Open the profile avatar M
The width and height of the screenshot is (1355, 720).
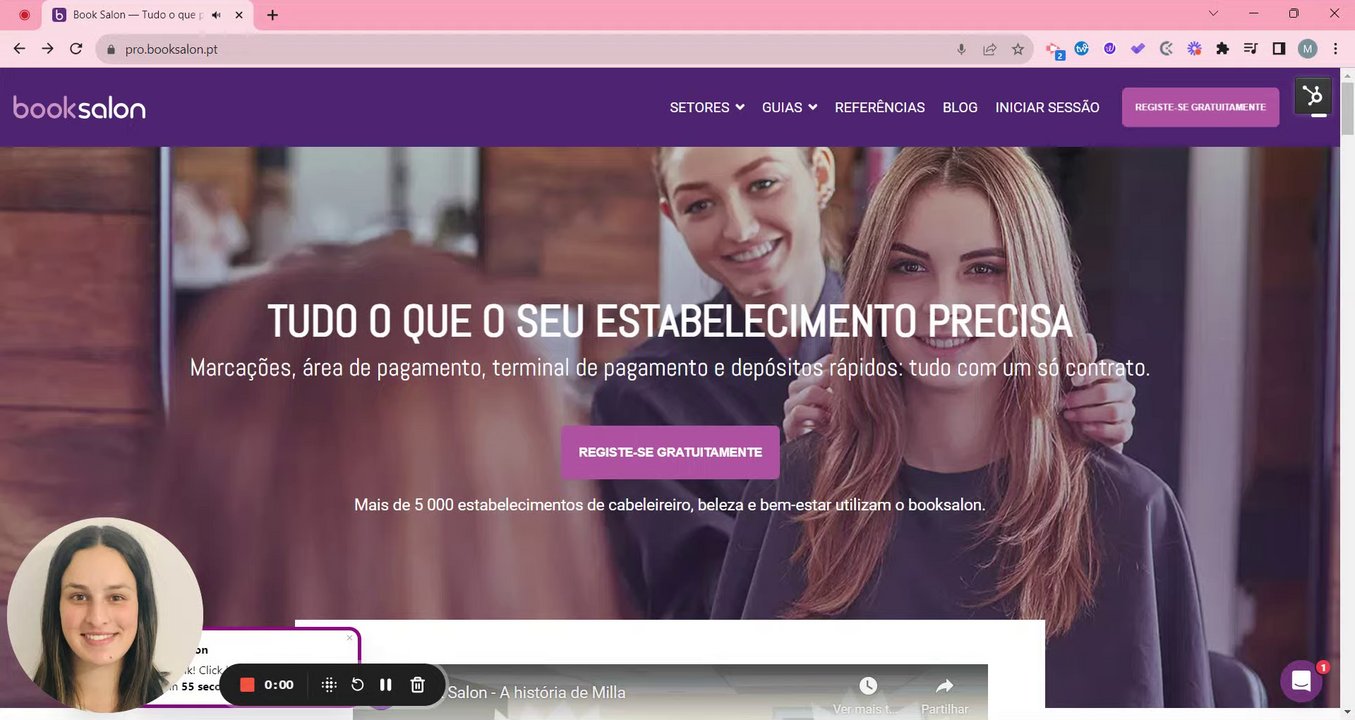[1307, 49]
